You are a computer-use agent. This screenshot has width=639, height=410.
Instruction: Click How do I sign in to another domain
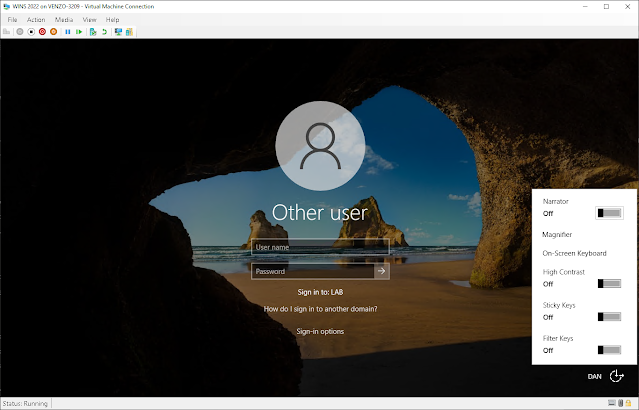click(320, 309)
